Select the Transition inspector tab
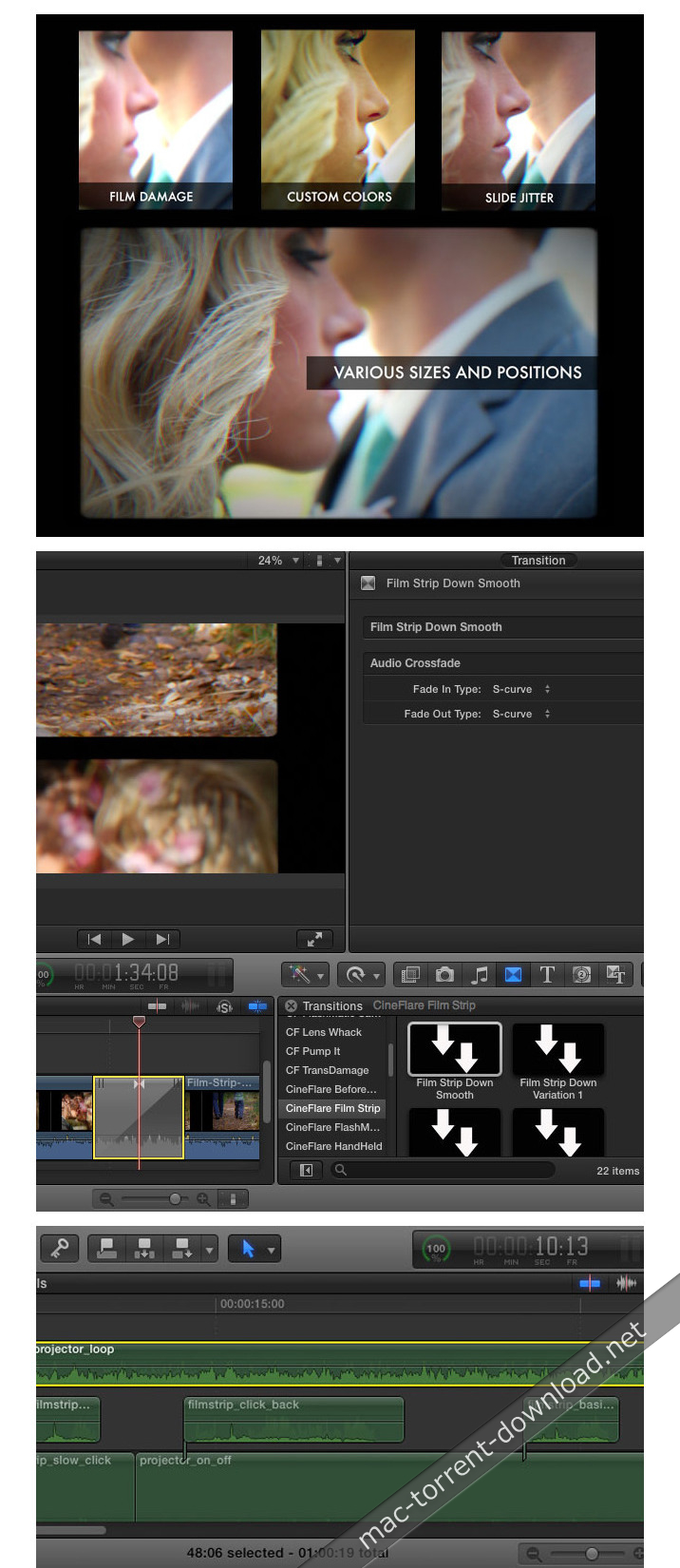Screen dimensions: 680x1568 [x=538, y=561]
